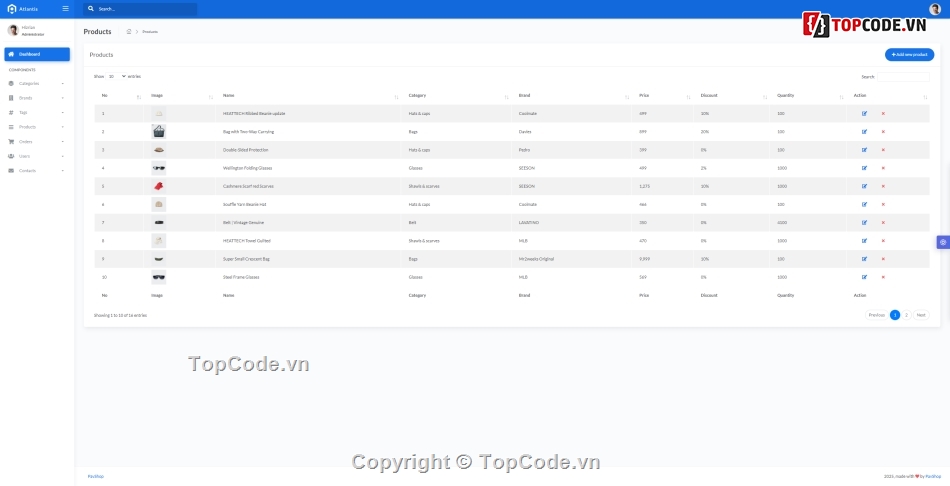Sort the table by Category column
Image resolution: width=950 pixels, height=486 pixels.
(x=456, y=96)
